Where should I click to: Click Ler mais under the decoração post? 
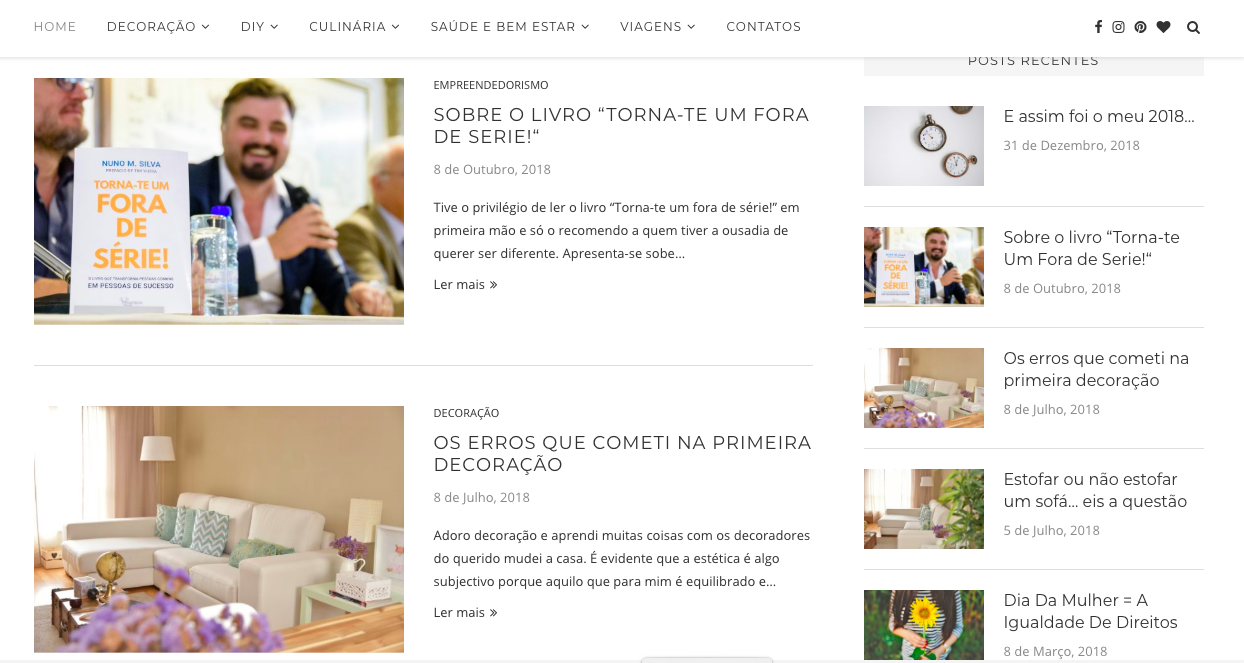tap(465, 613)
